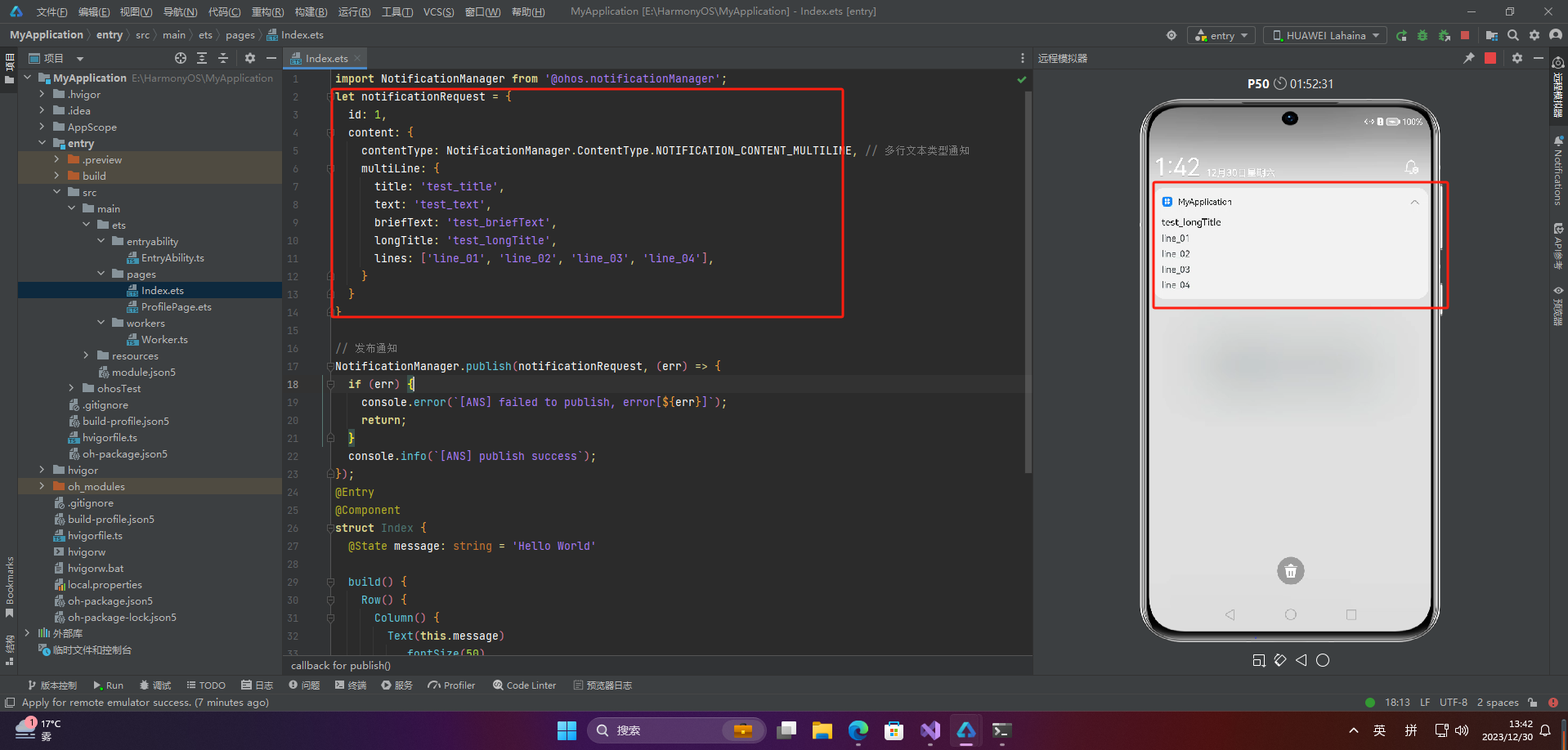Screen dimensions: 1568x750
Task: Open the Visual Studio taskbar icon
Action: (930, 730)
